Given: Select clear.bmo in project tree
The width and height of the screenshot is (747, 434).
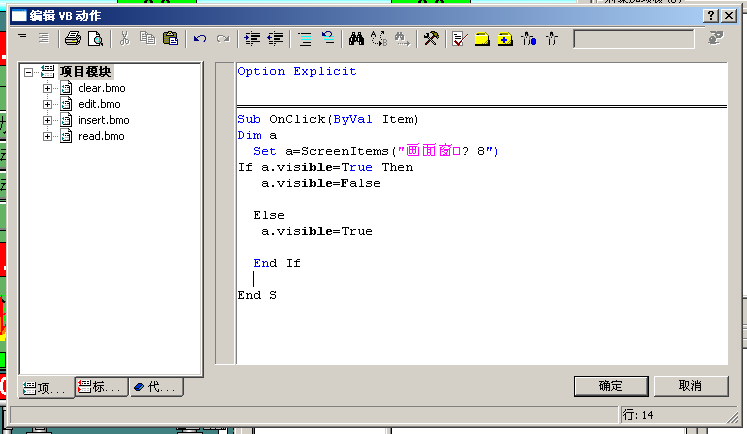Looking at the screenshot, I should click(101, 88).
